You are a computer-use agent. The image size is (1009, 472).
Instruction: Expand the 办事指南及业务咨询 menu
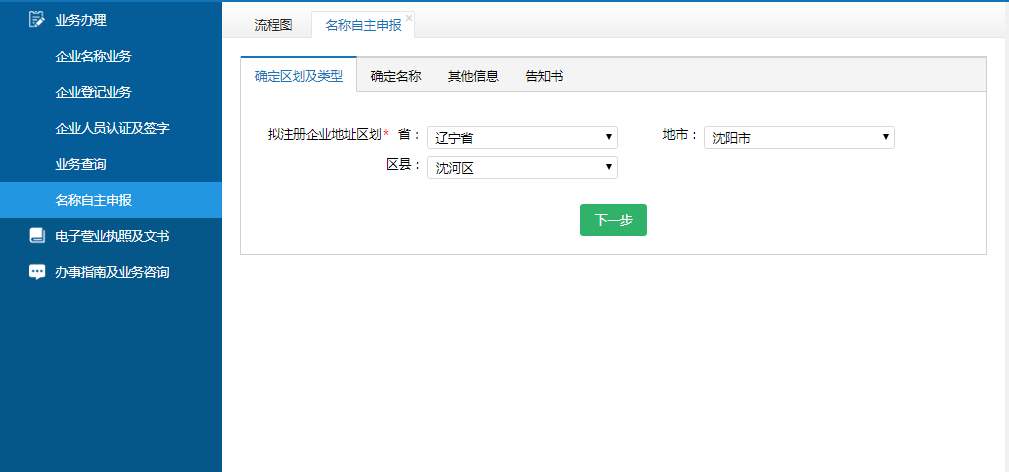pyautogui.click(x=112, y=272)
